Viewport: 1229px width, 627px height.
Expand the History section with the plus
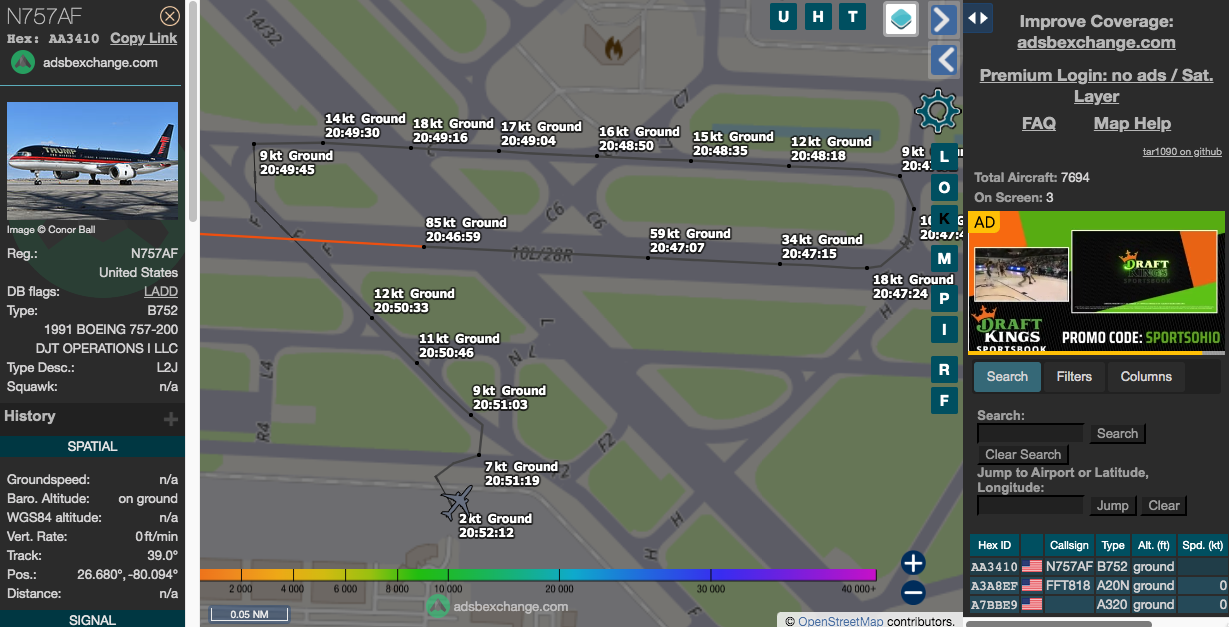point(171,418)
